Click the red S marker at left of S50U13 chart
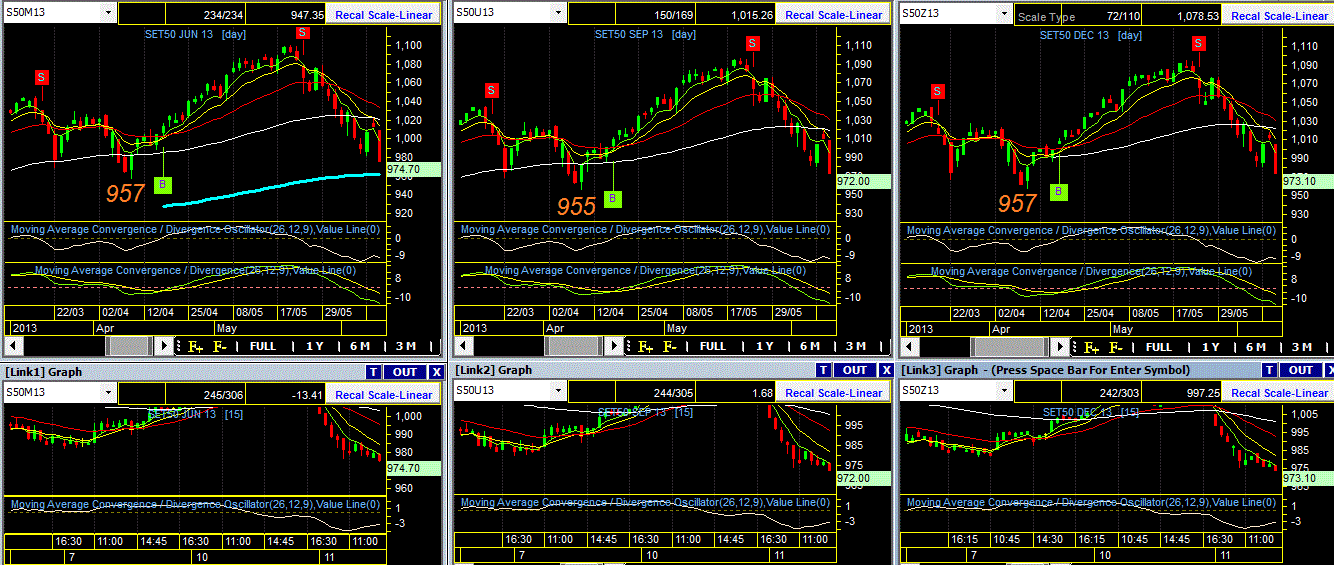This screenshot has width=1334, height=565. point(491,91)
